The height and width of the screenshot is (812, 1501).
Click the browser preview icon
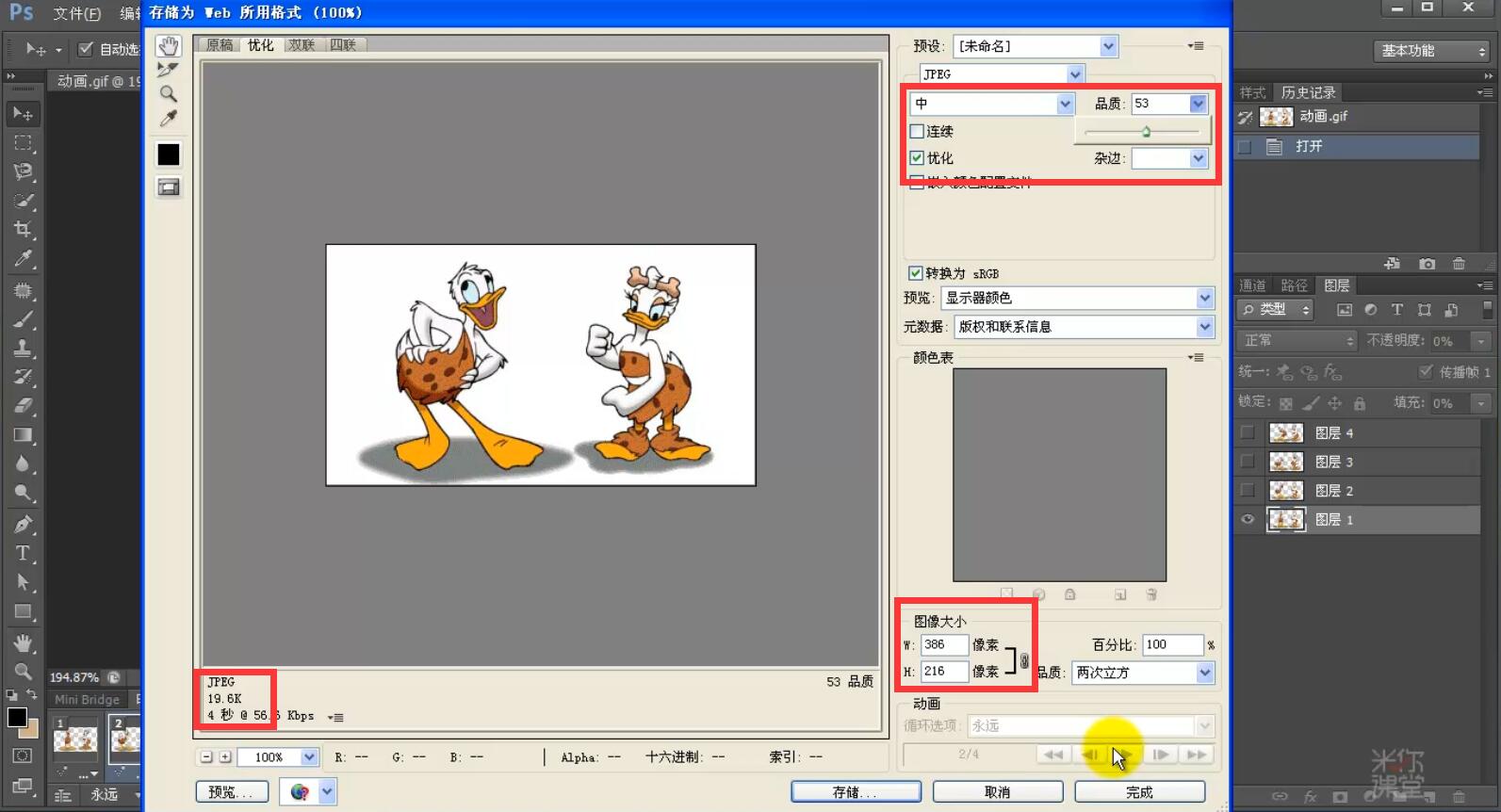300,792
